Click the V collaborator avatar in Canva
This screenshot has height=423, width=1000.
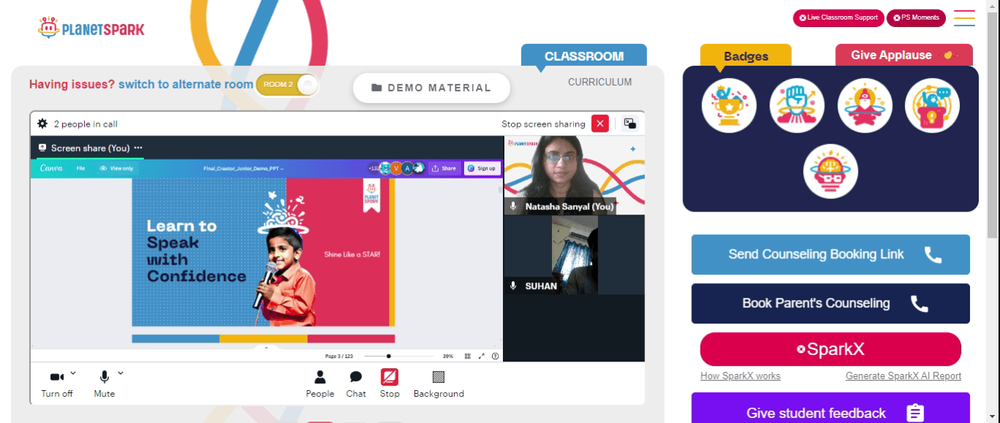[396, 168]
